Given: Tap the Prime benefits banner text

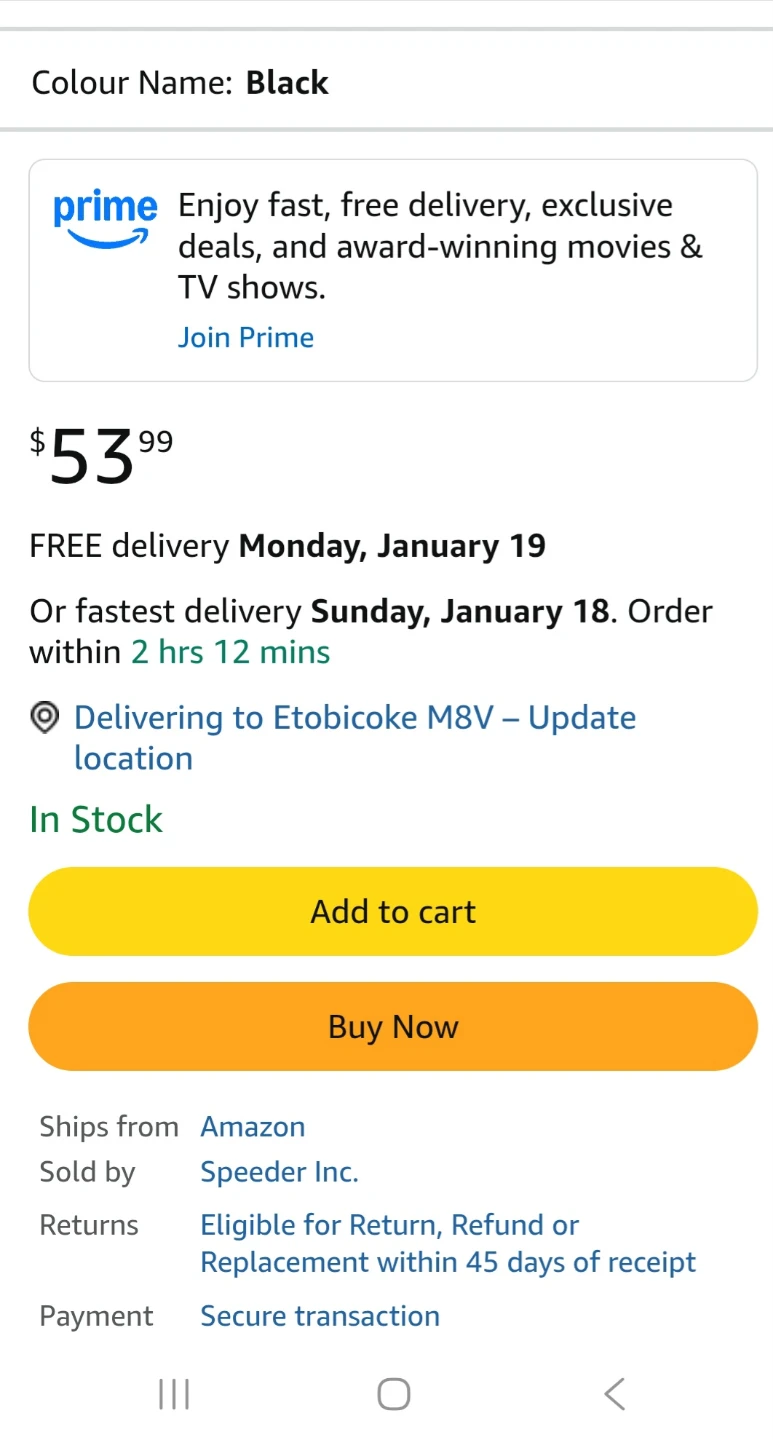Looking at the screenshot, I should pos(440,246).
